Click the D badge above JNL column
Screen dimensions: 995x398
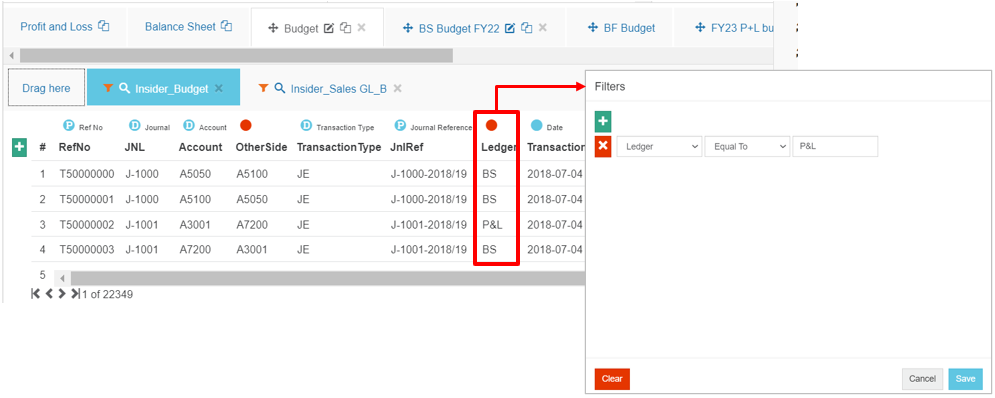tap(135, 126)
